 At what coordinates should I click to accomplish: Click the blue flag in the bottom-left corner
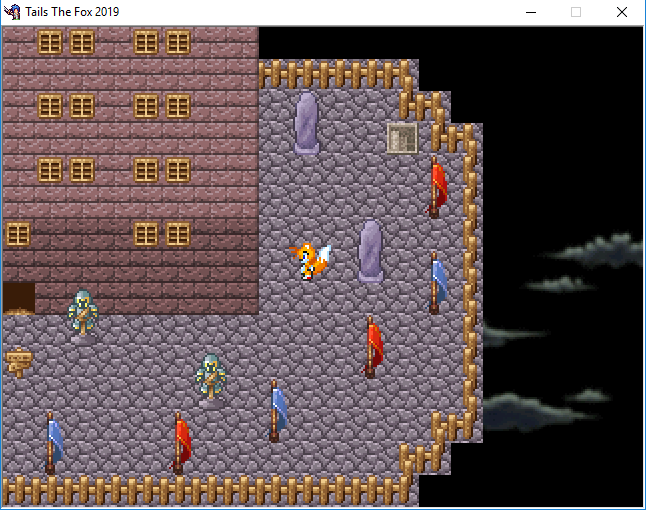[x=53, y=443]
